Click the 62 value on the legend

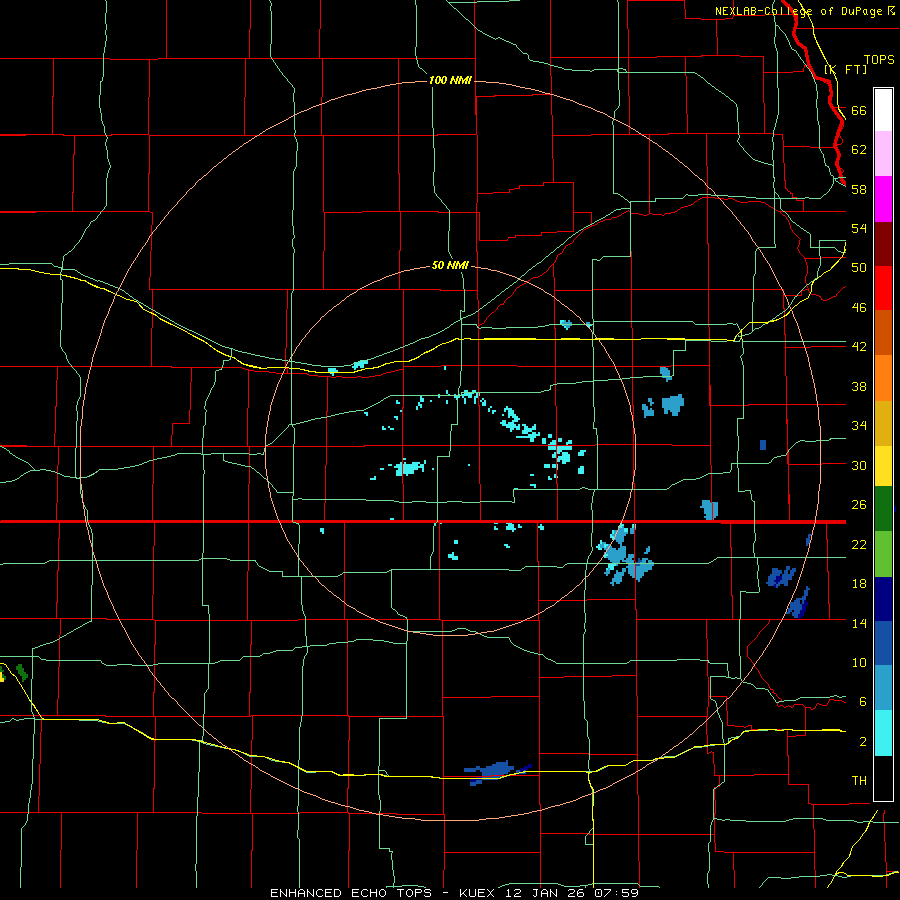pos(859,149)
